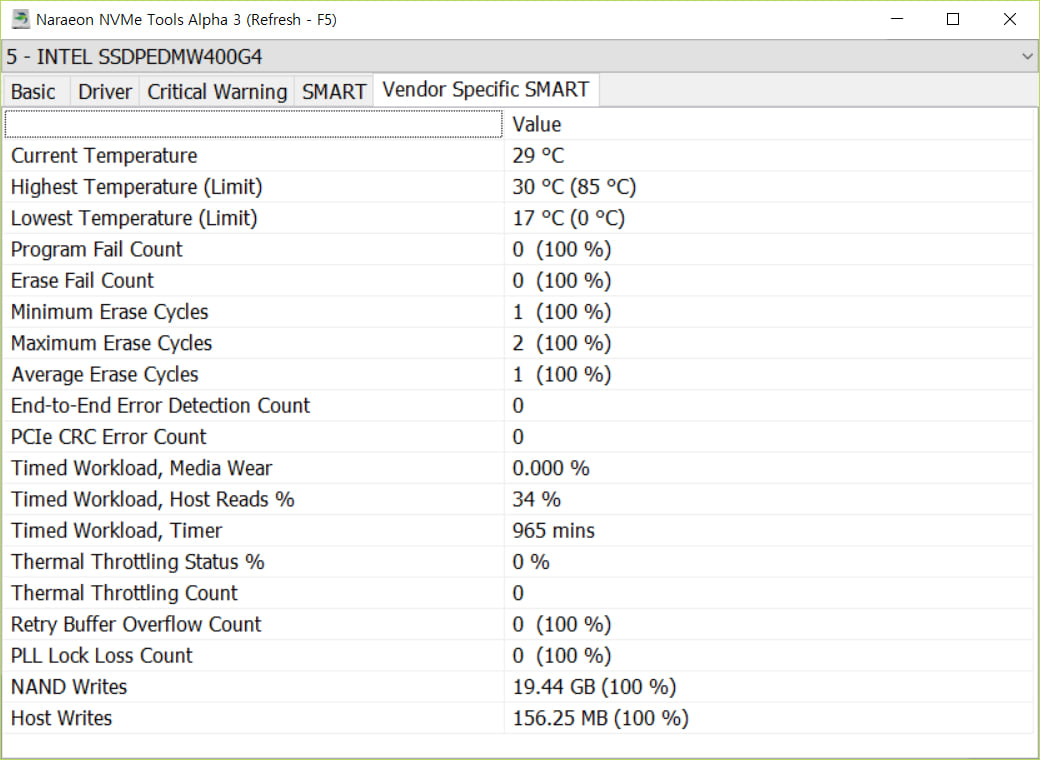Select the Thermal Throttling Count label
Image resolution: width=1040 pixels, height=760 pixels.
tap(124, 593)
